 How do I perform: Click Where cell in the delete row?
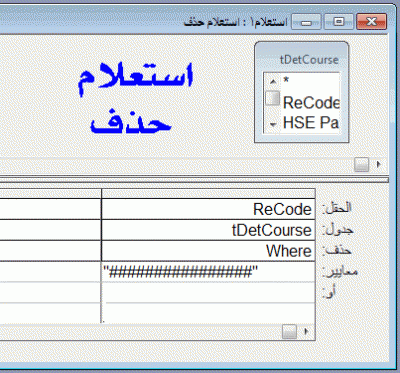click(x=208, y=251)
